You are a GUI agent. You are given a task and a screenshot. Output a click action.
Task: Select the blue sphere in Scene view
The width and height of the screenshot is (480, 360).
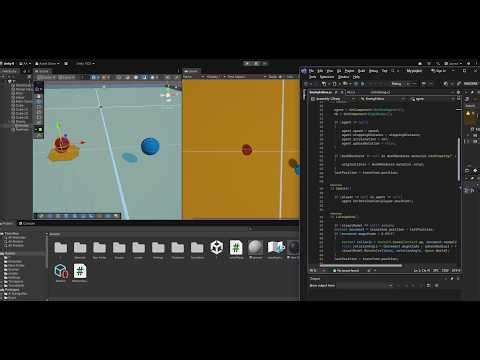[x=150, y=146]
